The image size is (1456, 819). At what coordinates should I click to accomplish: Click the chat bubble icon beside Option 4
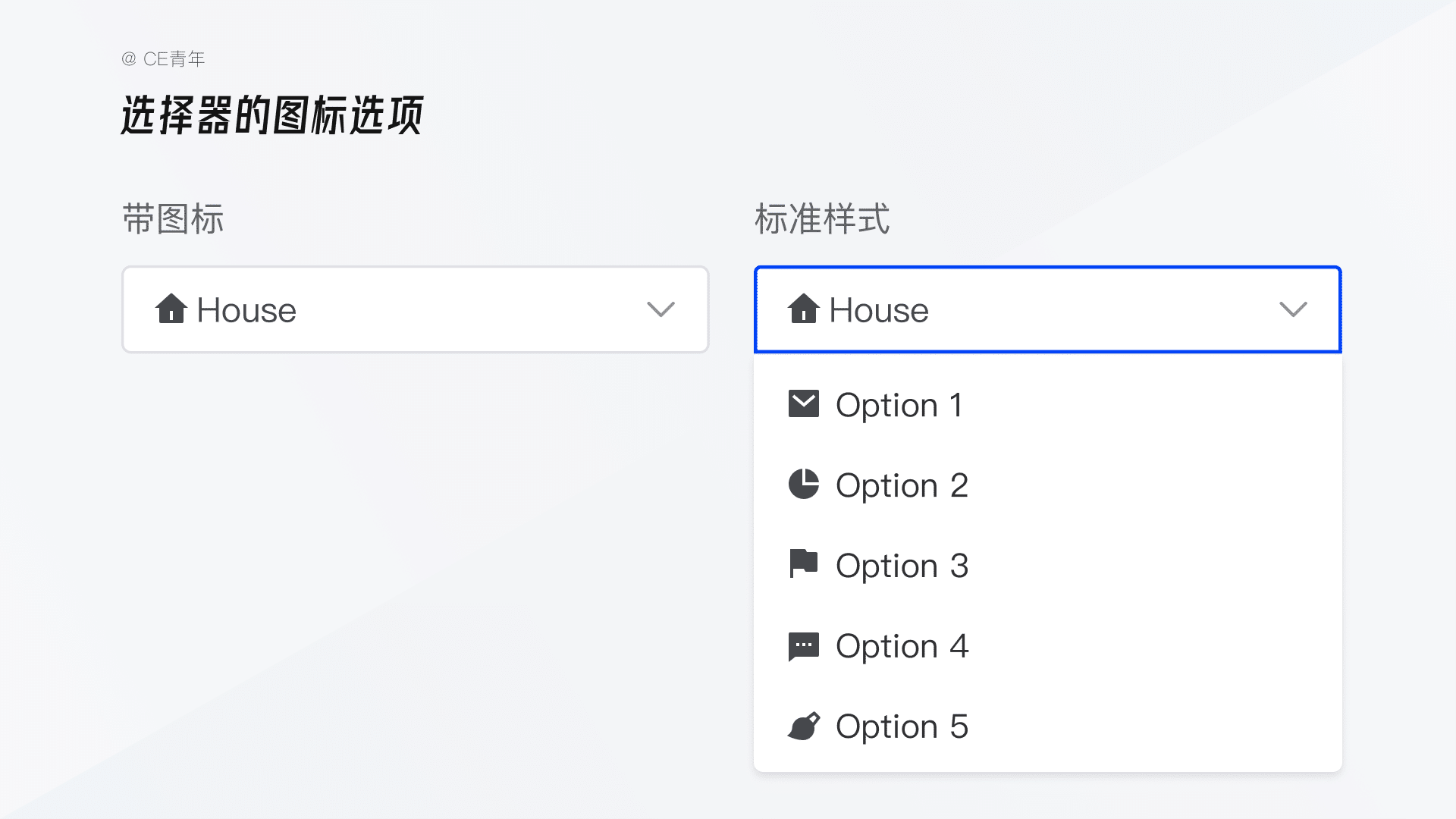[803, 646]
